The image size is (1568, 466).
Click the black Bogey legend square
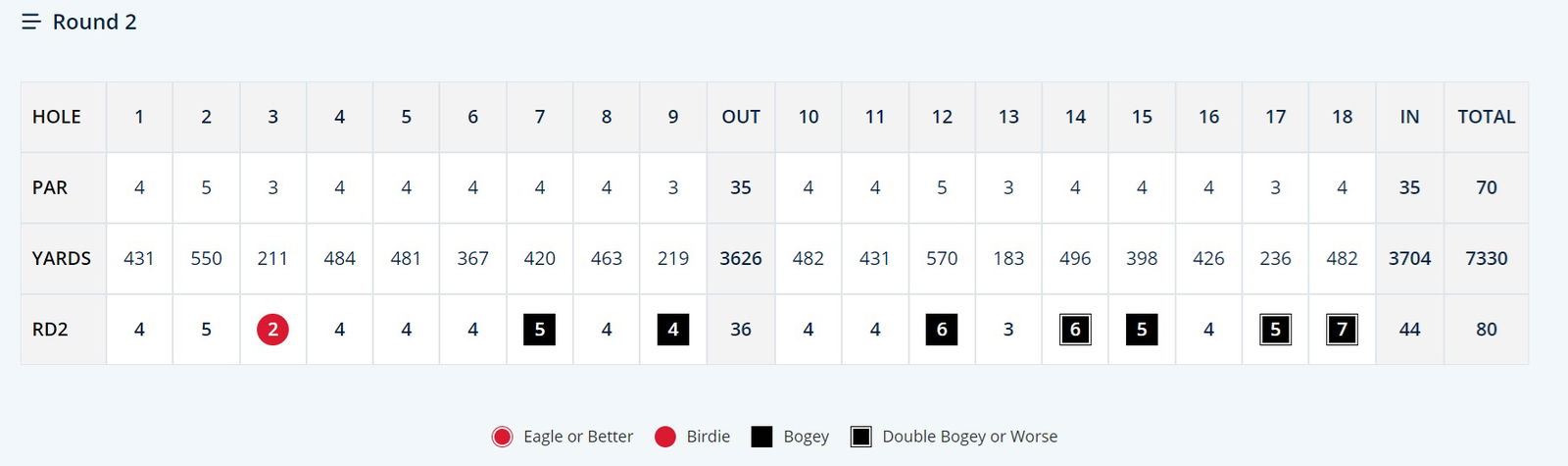click(x=761, y=437)
